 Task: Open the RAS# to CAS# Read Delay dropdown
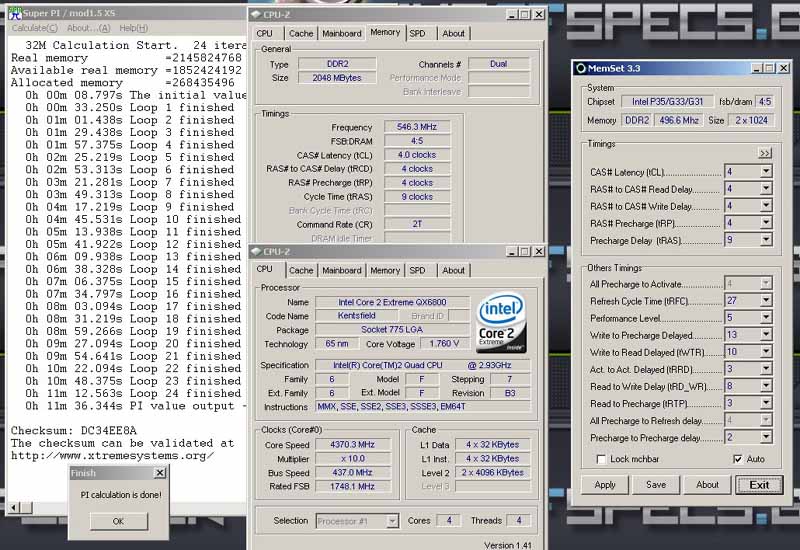(766, 189)
